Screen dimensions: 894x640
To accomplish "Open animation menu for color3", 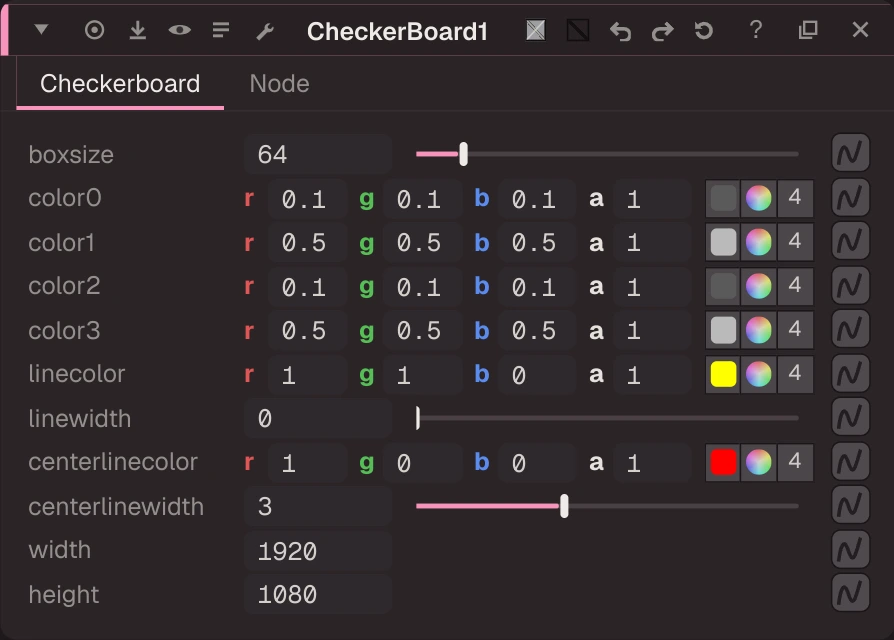I will (850, 329).
